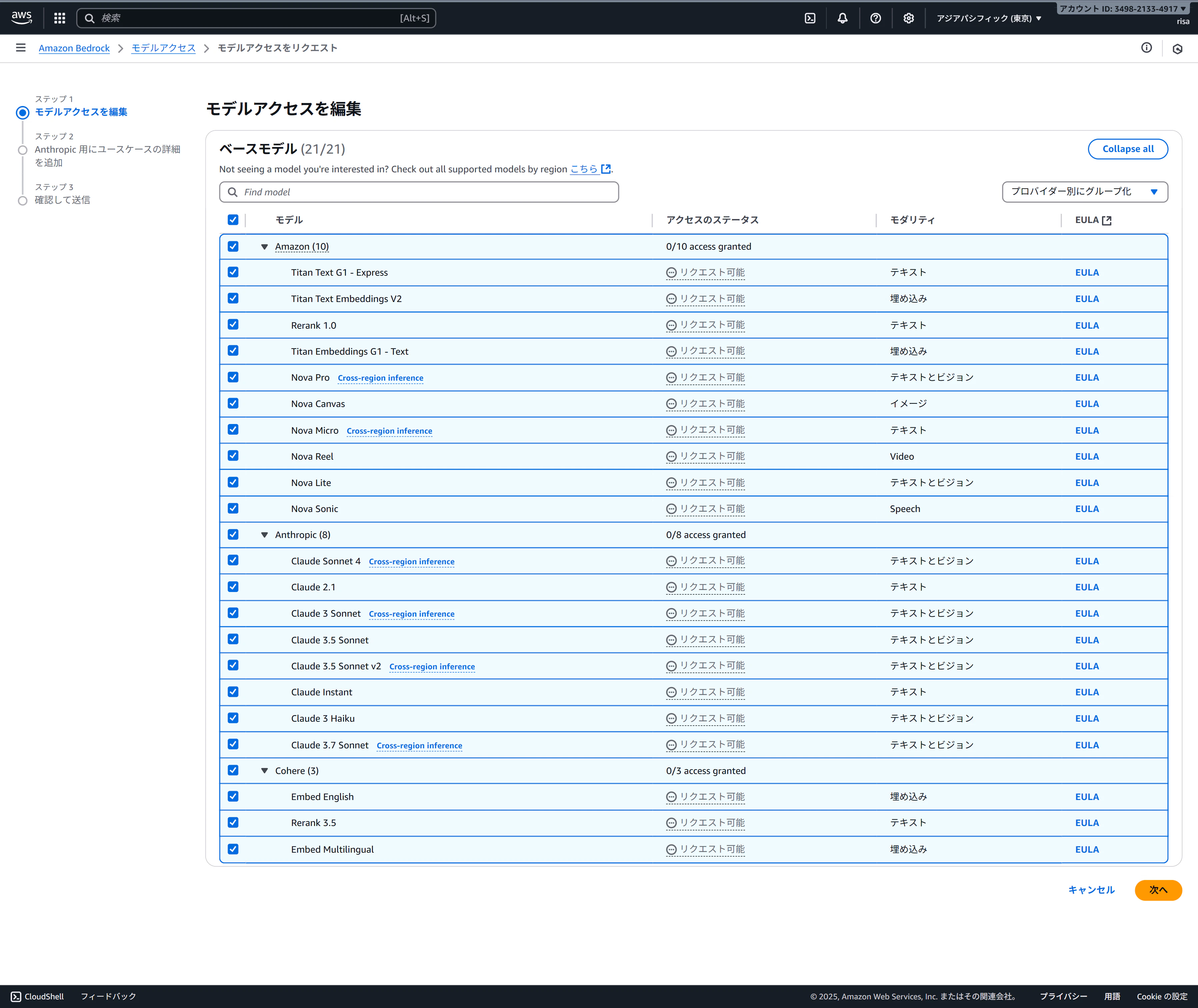Click status icon for Nova Reel row
Viewport: 1198px width, 1008px height.
coord(671,457)
